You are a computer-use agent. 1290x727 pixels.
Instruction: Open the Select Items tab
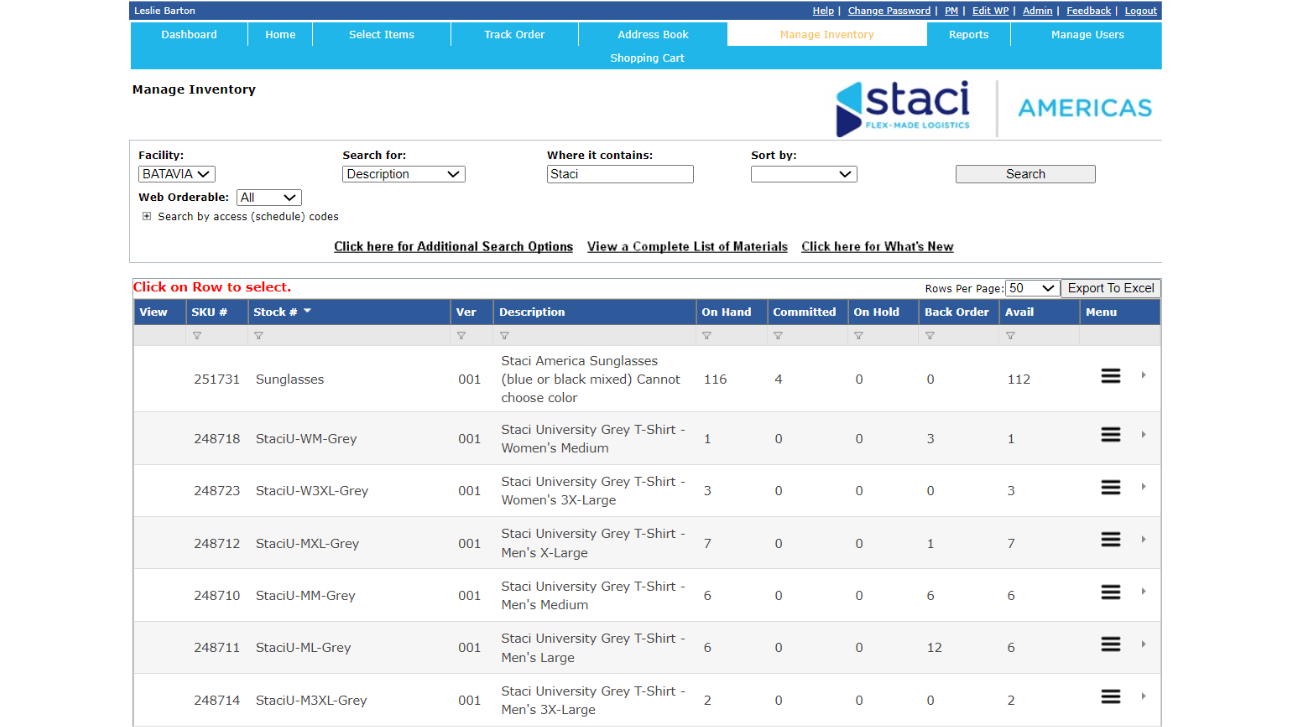[381, 34]
